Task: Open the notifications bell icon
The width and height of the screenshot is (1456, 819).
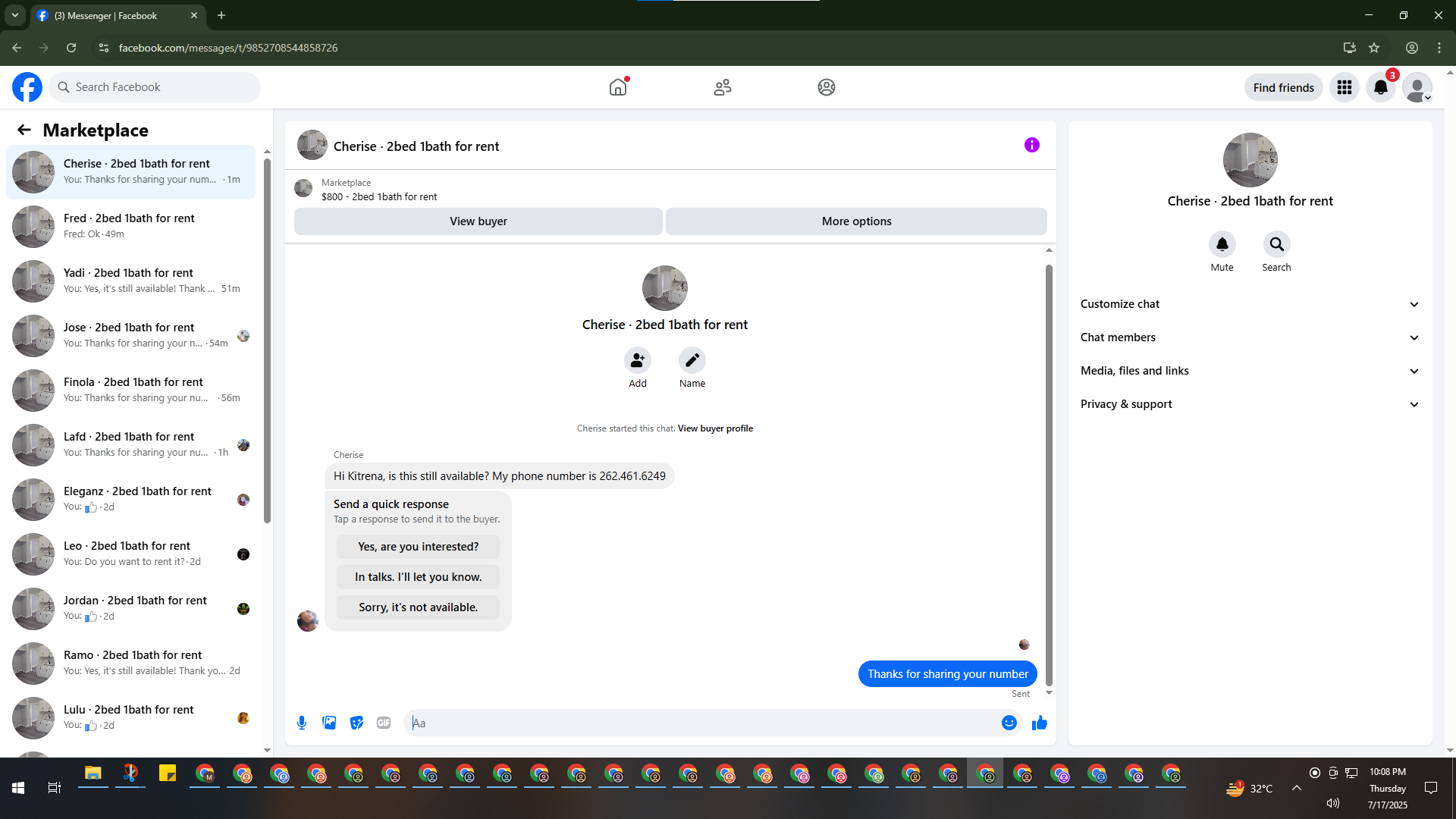Action: tap(1381, 87)
